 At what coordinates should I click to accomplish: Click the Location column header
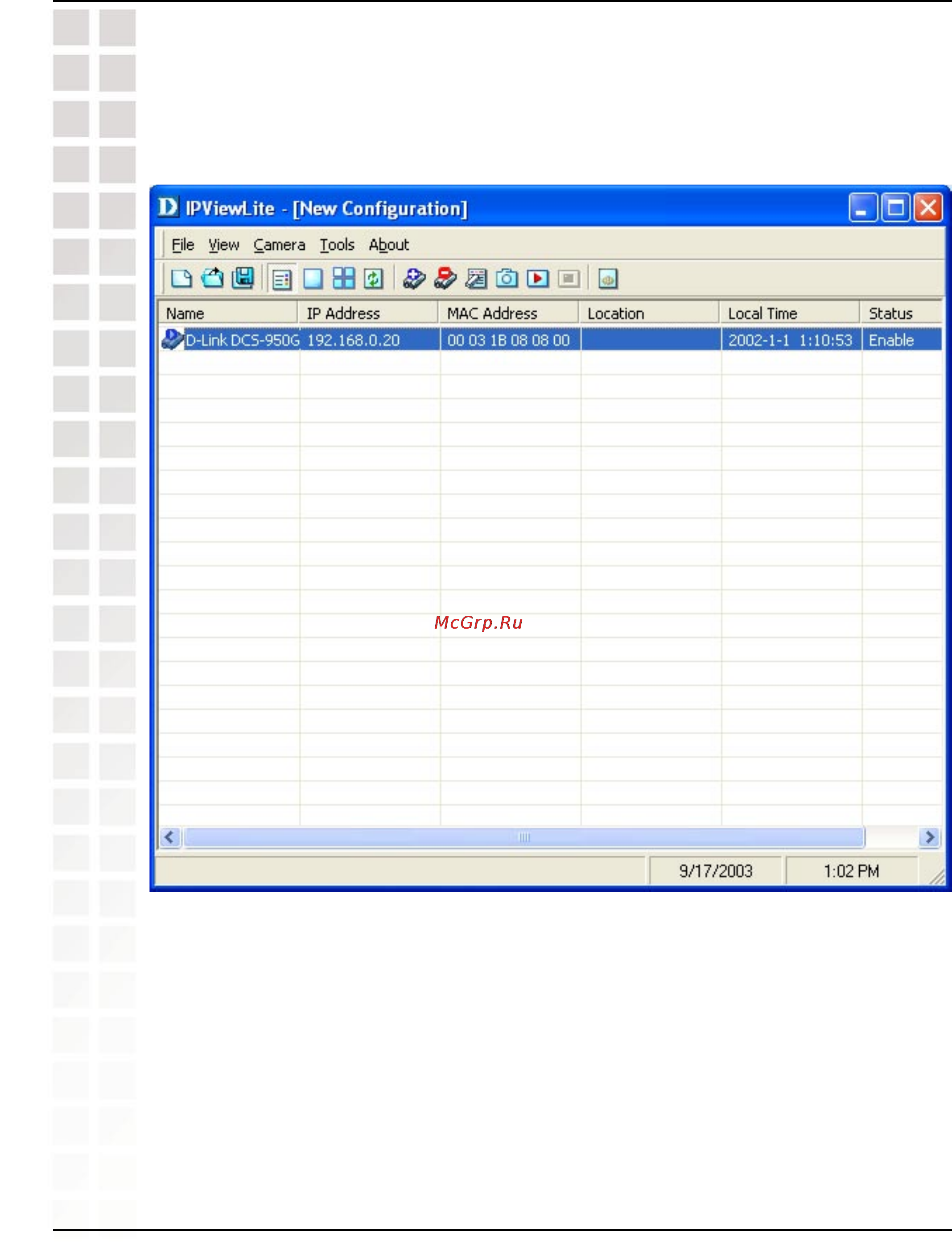click(649, 313)
